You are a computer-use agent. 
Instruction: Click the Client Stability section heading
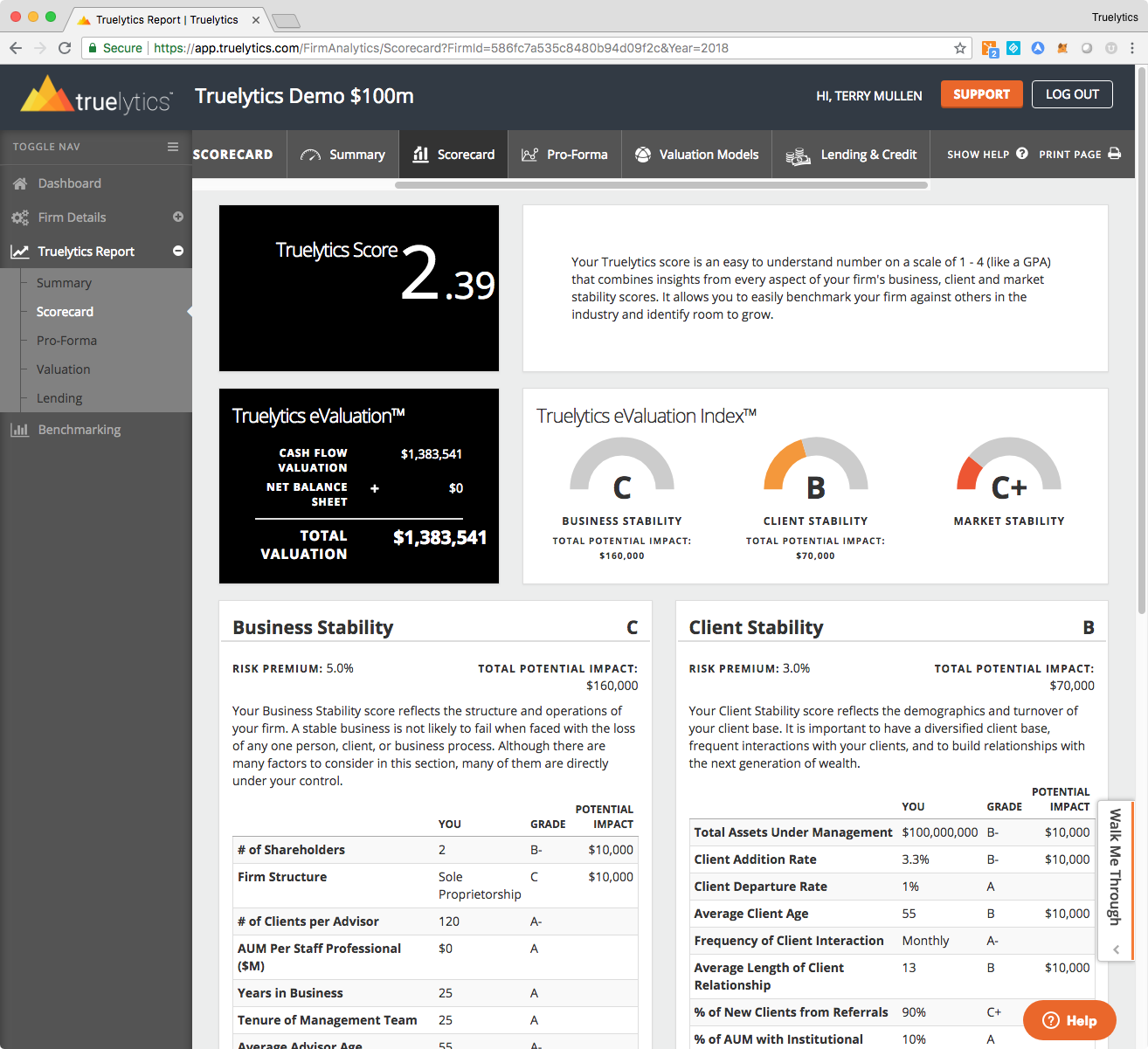tap(756, 627)
